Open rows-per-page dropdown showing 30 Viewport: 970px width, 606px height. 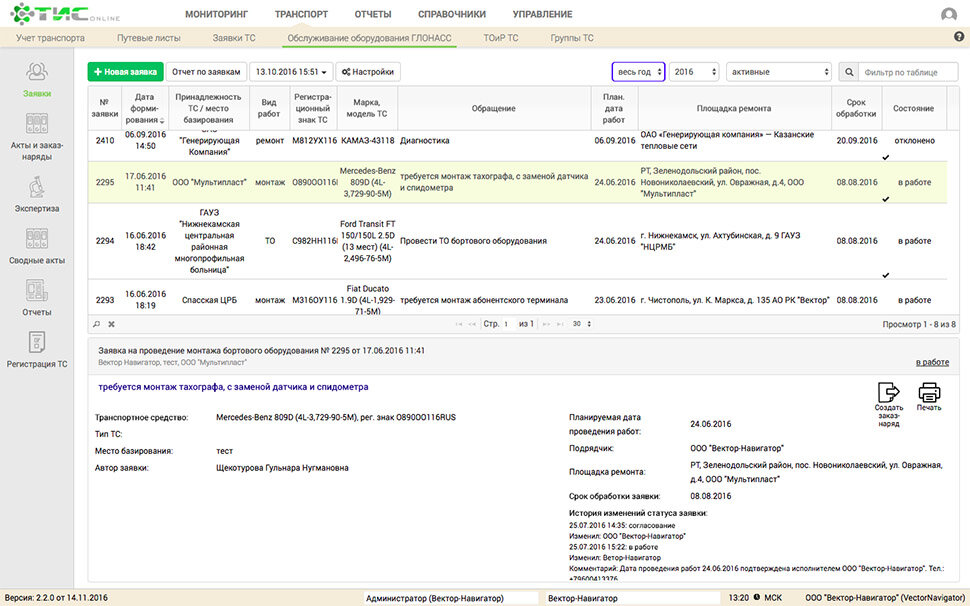(582, 324)
